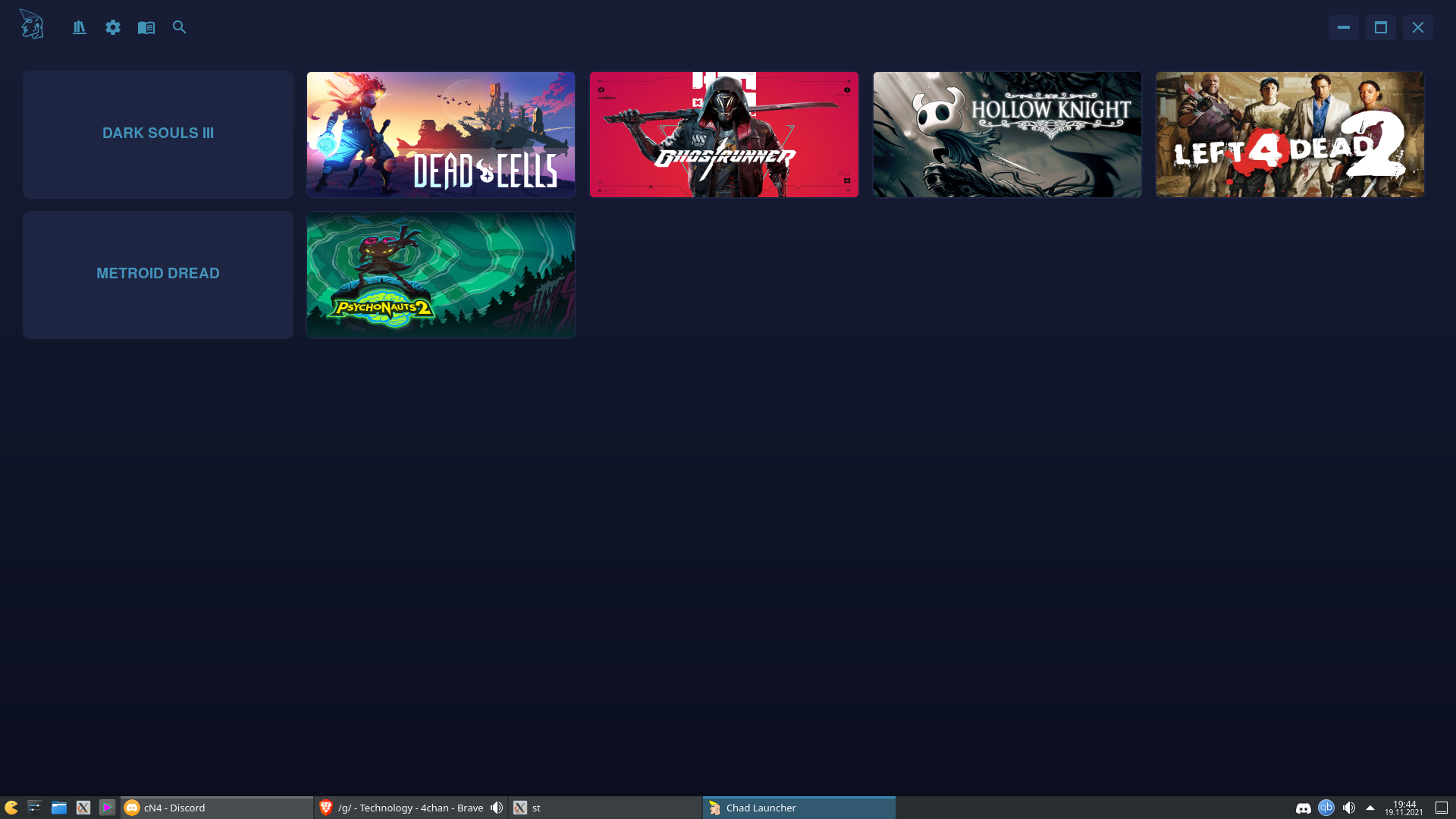Open the clock showing 19:44
The height and width of the screenshot is (819, 1456).
tap(1404, 808)
